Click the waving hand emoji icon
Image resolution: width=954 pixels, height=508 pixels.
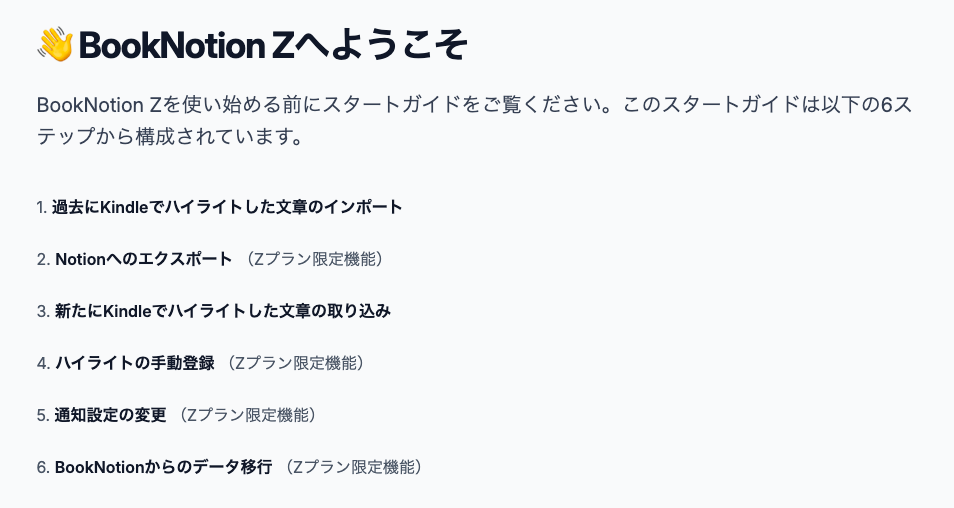click(55, 45)
